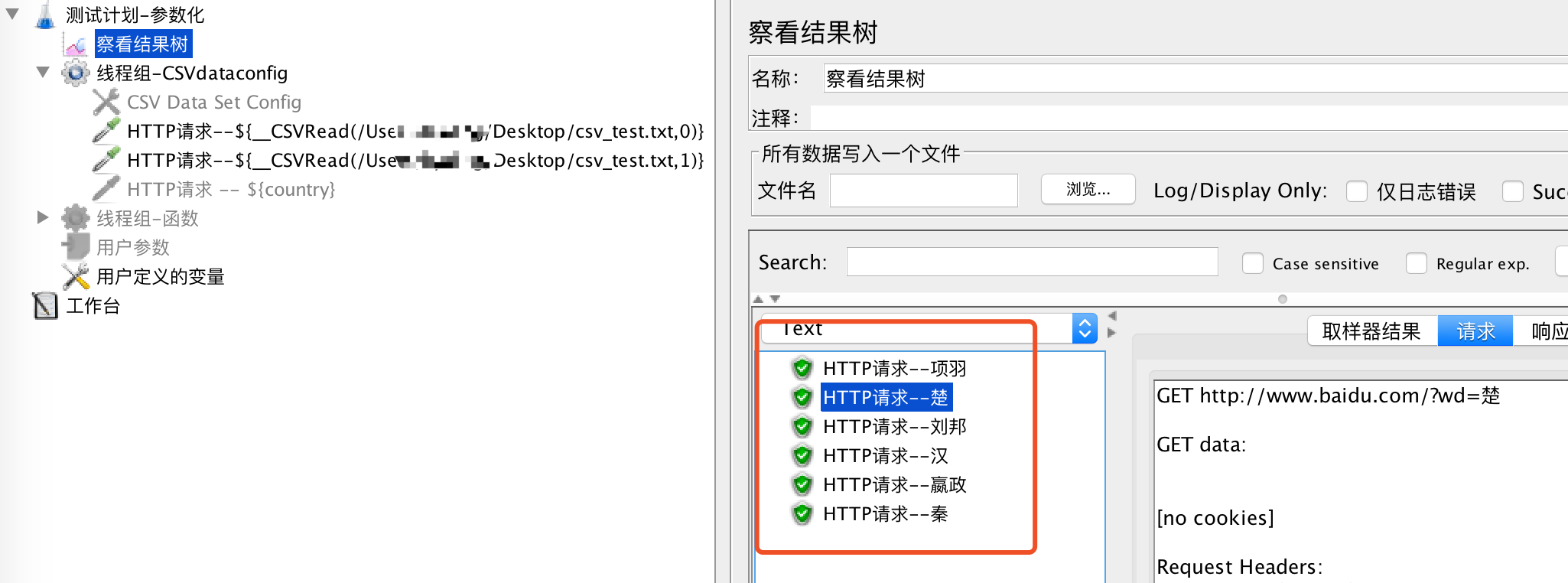The height and width of the screenshot is (583, 1568).
Task: Click the CSV Data Set Config wrench icon
Action: pyautogui.click(x=106, y=103)
